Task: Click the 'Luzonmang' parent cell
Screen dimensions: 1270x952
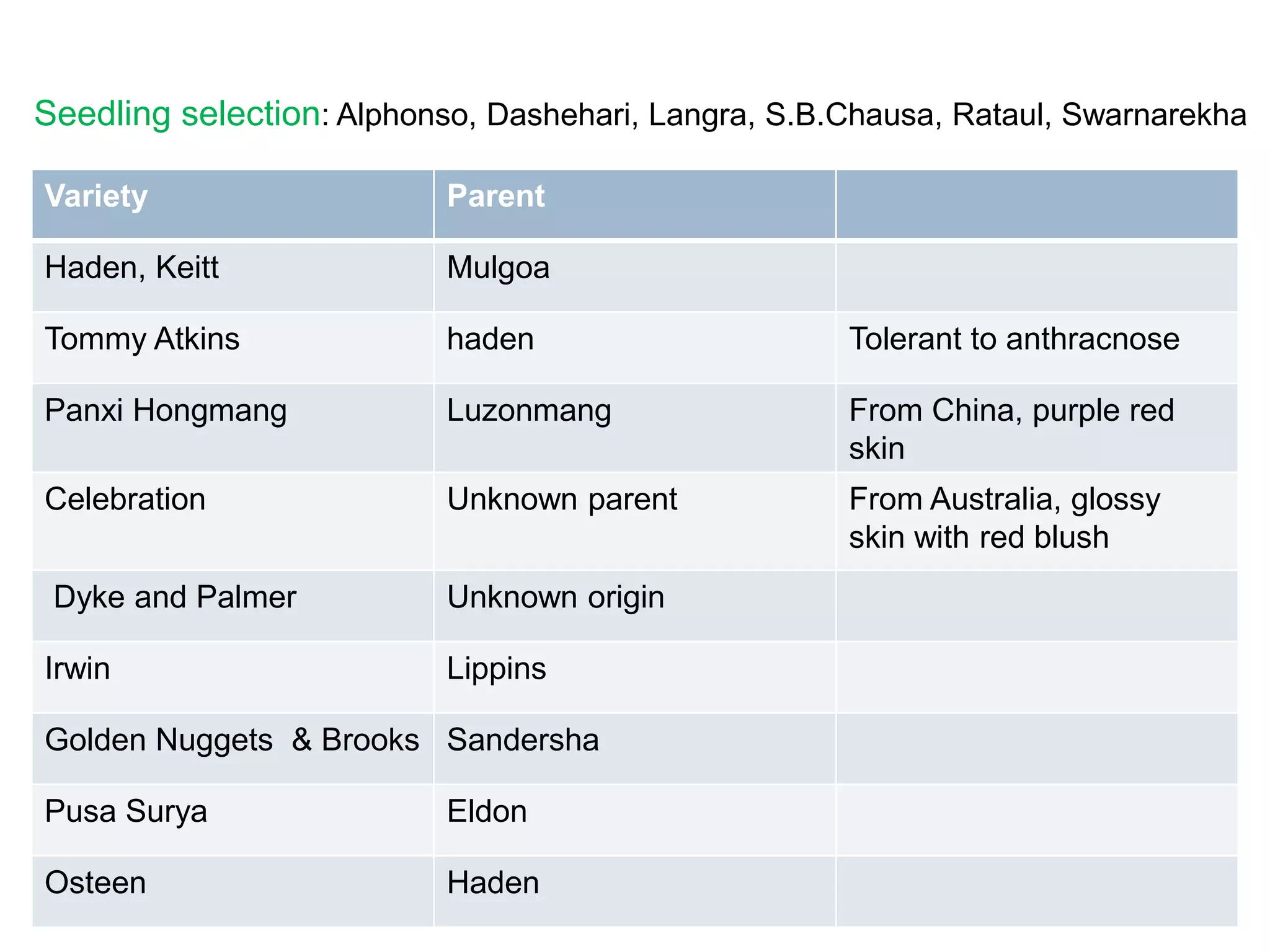Action: pos(529,410)
